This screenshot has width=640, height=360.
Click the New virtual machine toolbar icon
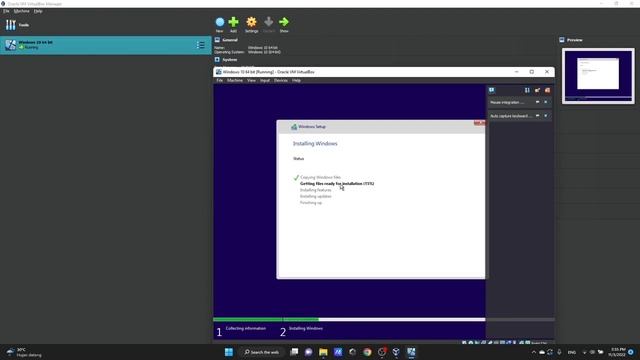point(220,22)
